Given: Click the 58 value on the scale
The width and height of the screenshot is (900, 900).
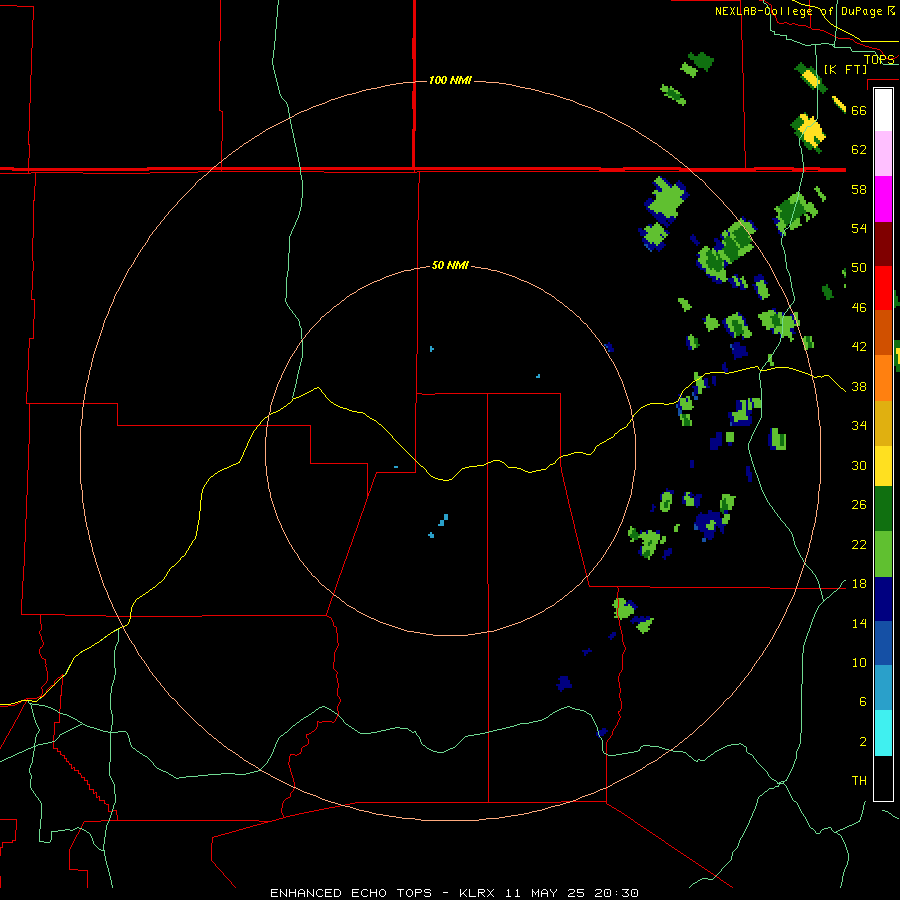Looking at the screenshot, I should 859,189.
